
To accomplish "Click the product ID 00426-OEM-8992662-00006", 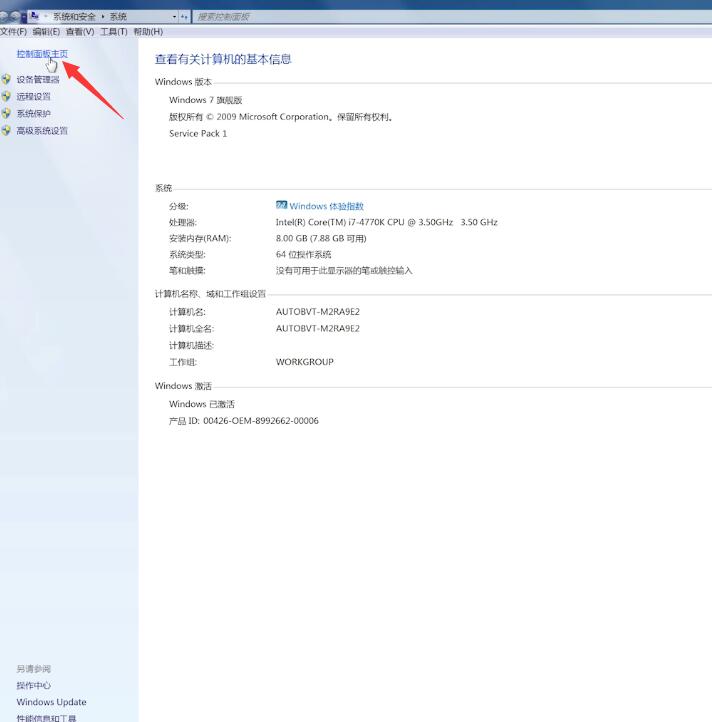I will pyautogui.click(x=261, y=421).
